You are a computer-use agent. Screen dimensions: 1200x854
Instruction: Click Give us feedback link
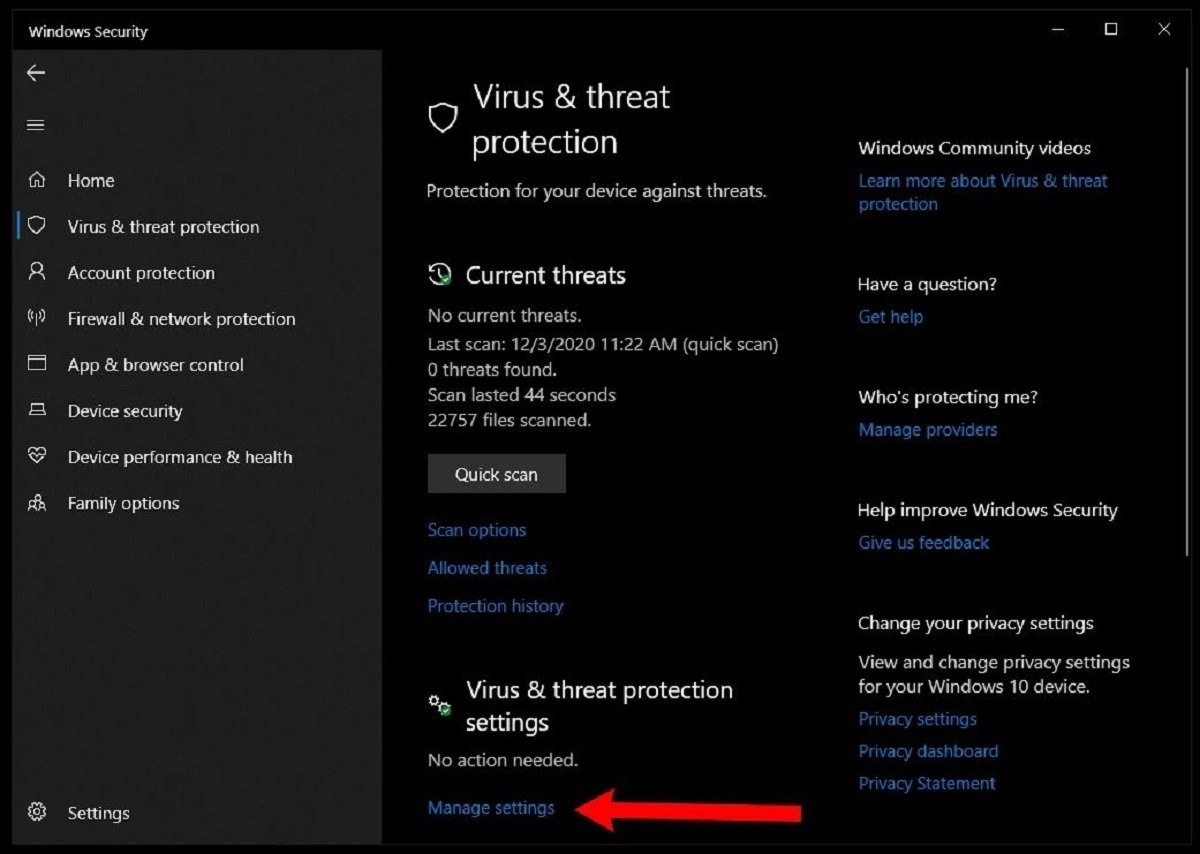coord(924,543)
